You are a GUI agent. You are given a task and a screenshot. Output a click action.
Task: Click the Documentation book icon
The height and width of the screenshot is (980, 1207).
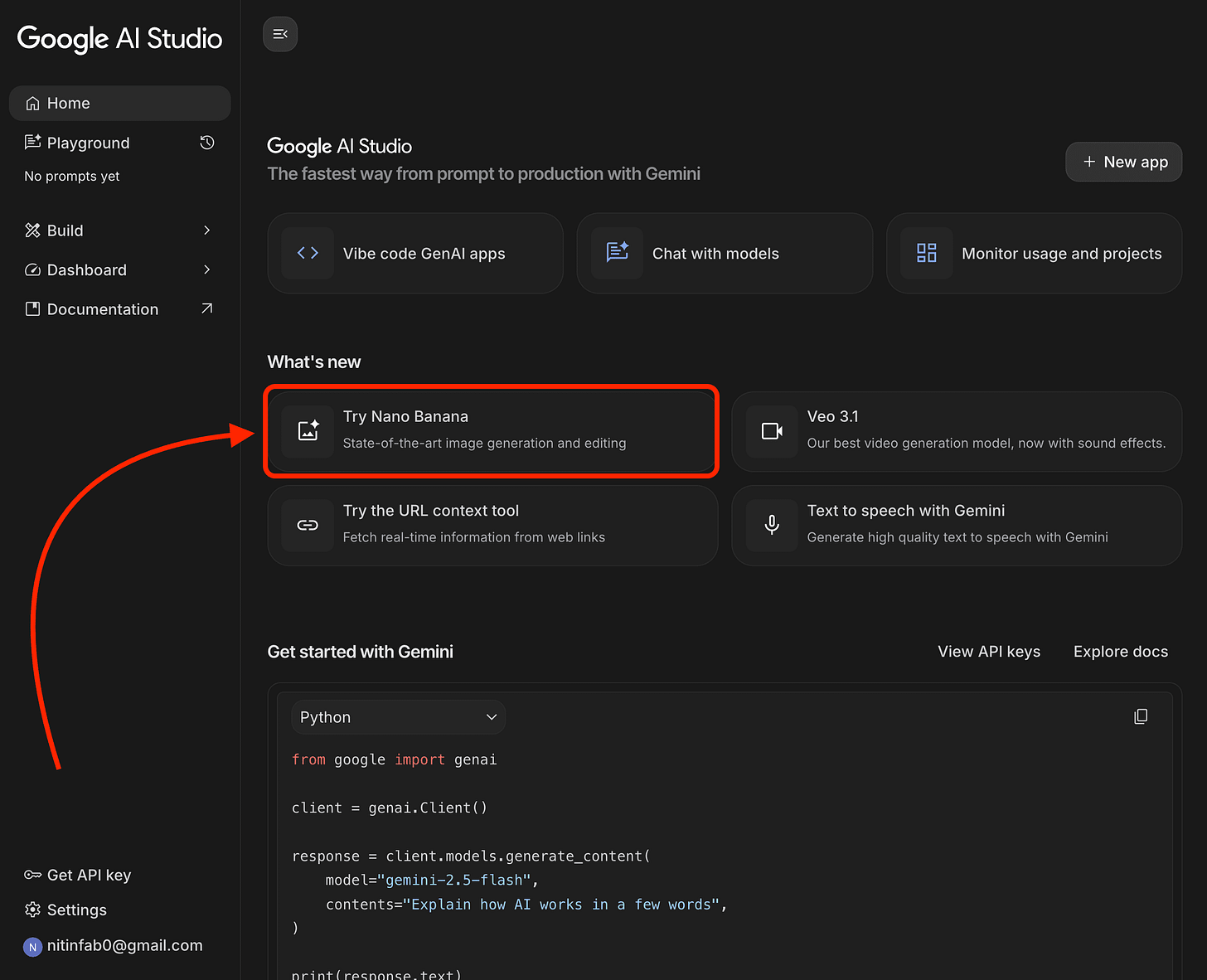33,309
